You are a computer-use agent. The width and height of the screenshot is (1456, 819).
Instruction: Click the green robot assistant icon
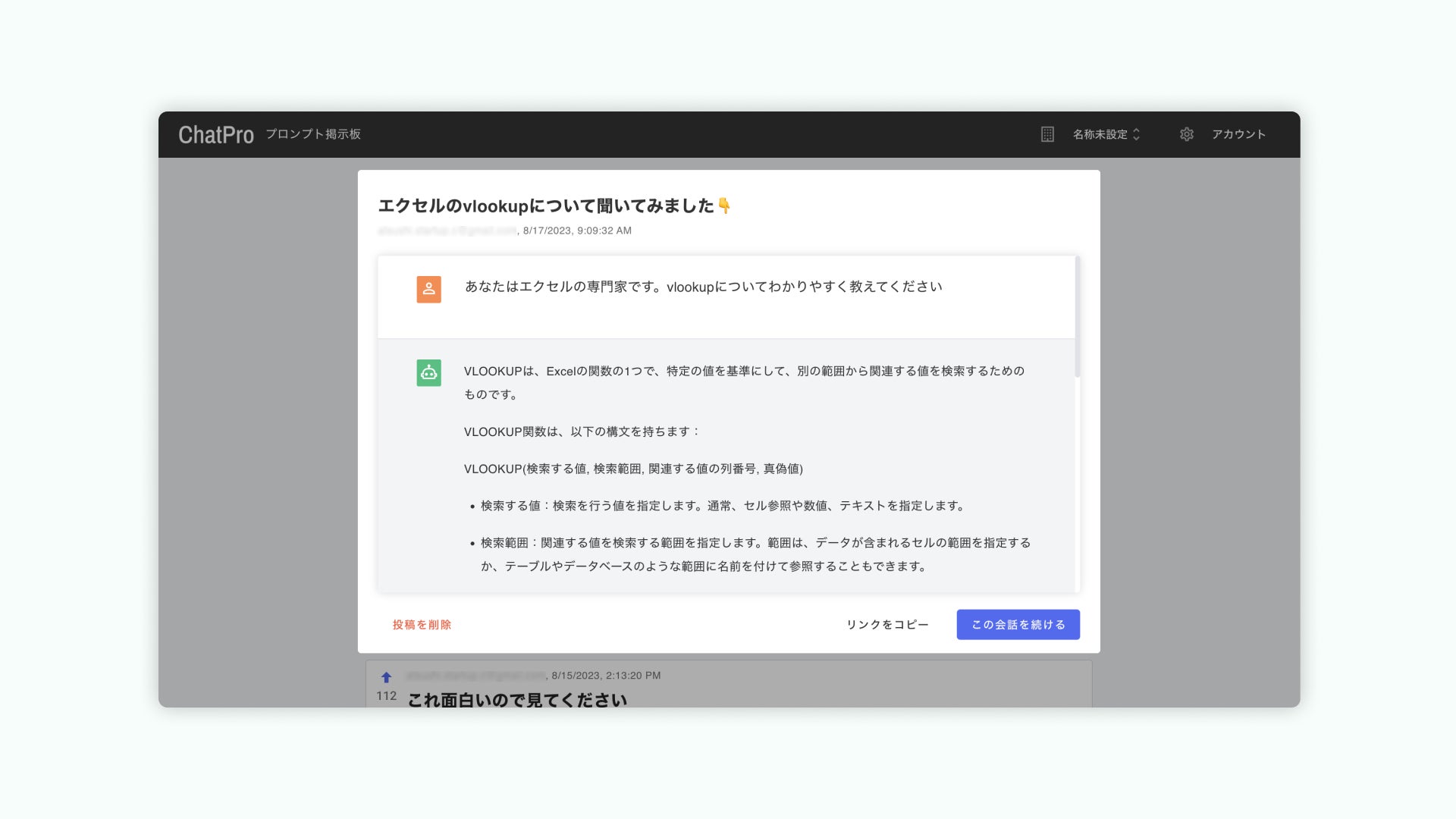tap(428, 372)
